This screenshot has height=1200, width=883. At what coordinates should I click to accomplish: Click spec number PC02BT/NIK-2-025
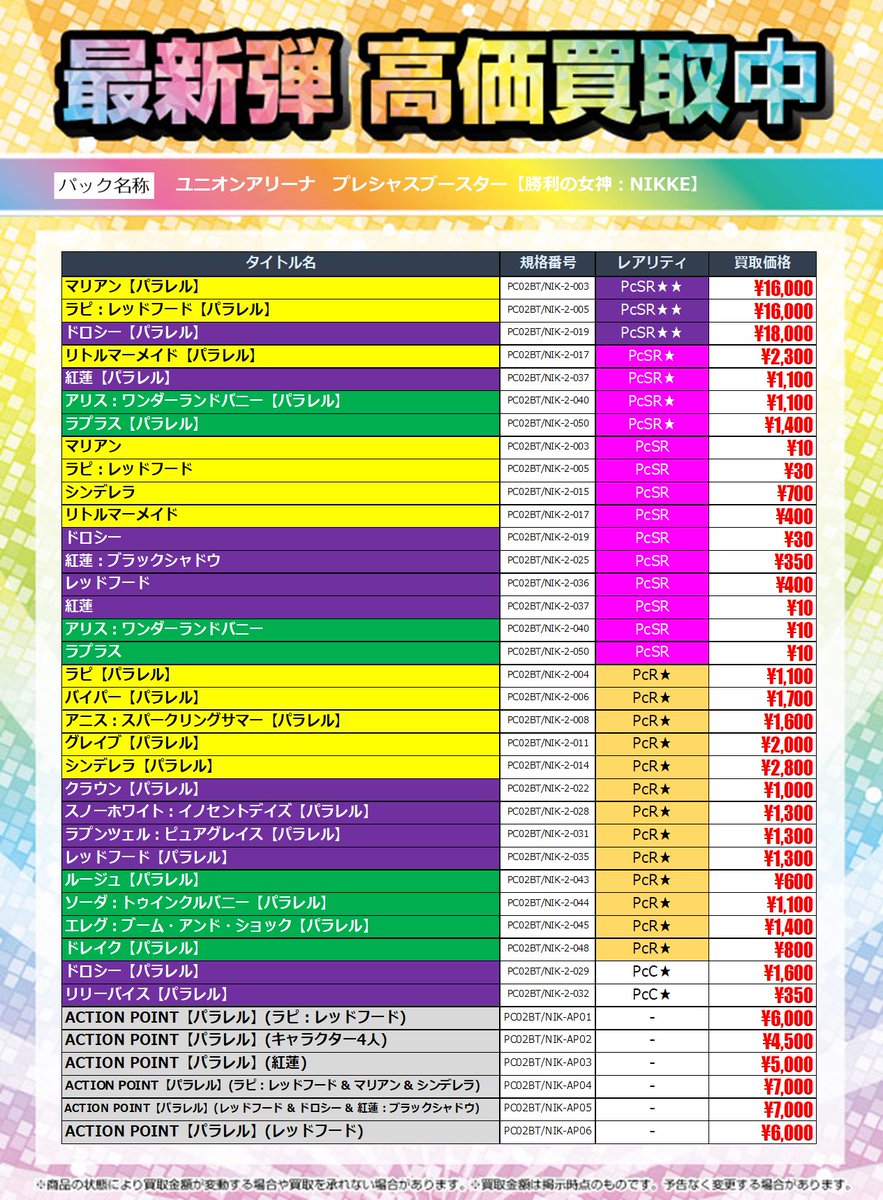point(548,561)
